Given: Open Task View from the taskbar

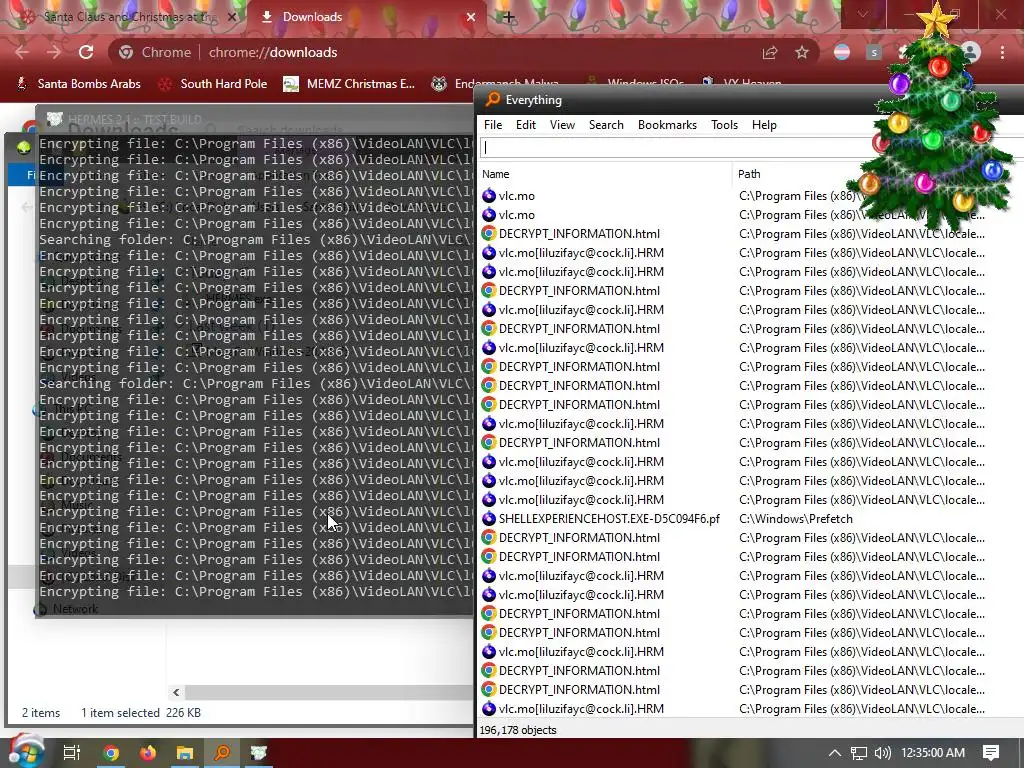Looking at the screenshot, I should pos(71,753).
